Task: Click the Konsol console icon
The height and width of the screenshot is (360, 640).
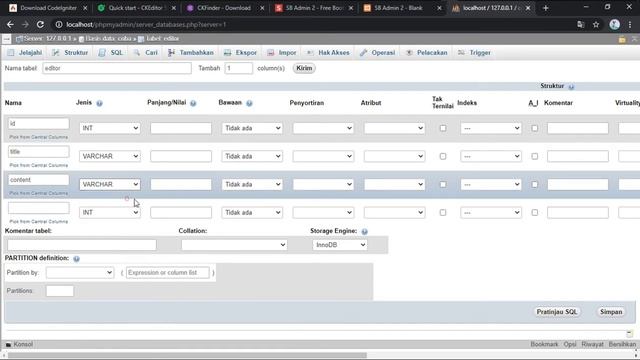Action: click(8, 344)
